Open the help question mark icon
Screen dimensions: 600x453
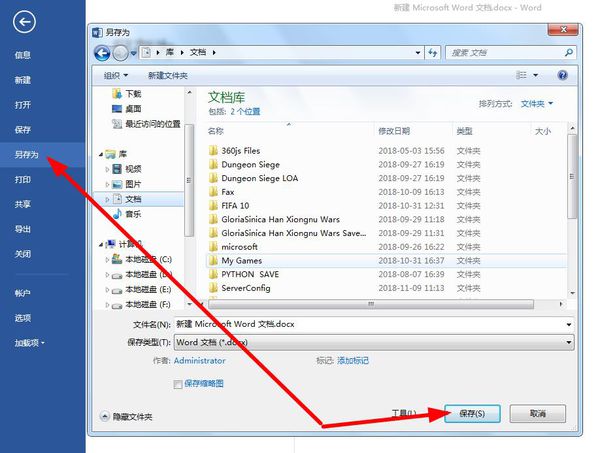562,75
